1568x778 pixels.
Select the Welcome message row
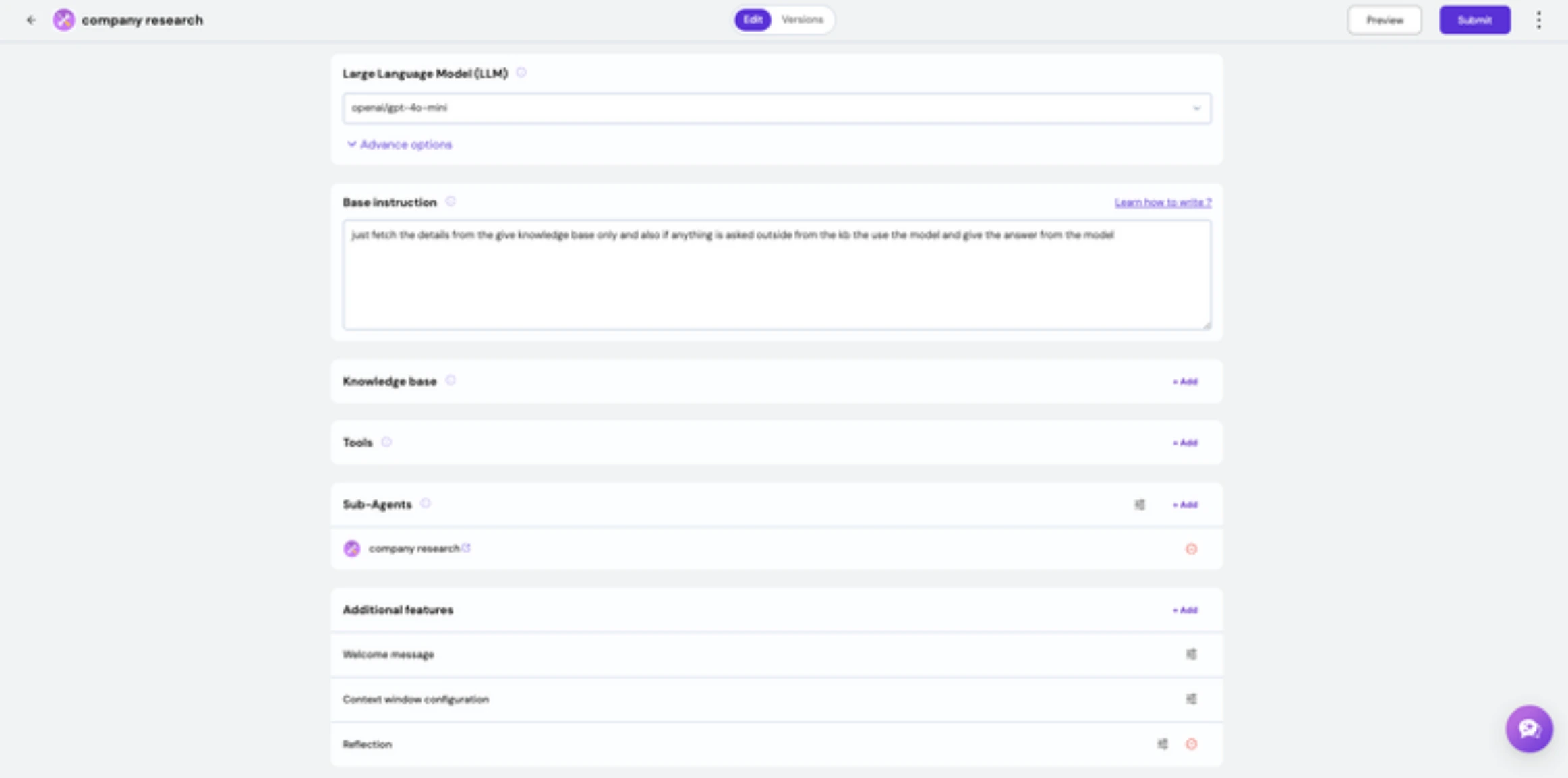[x=776, y=655]
